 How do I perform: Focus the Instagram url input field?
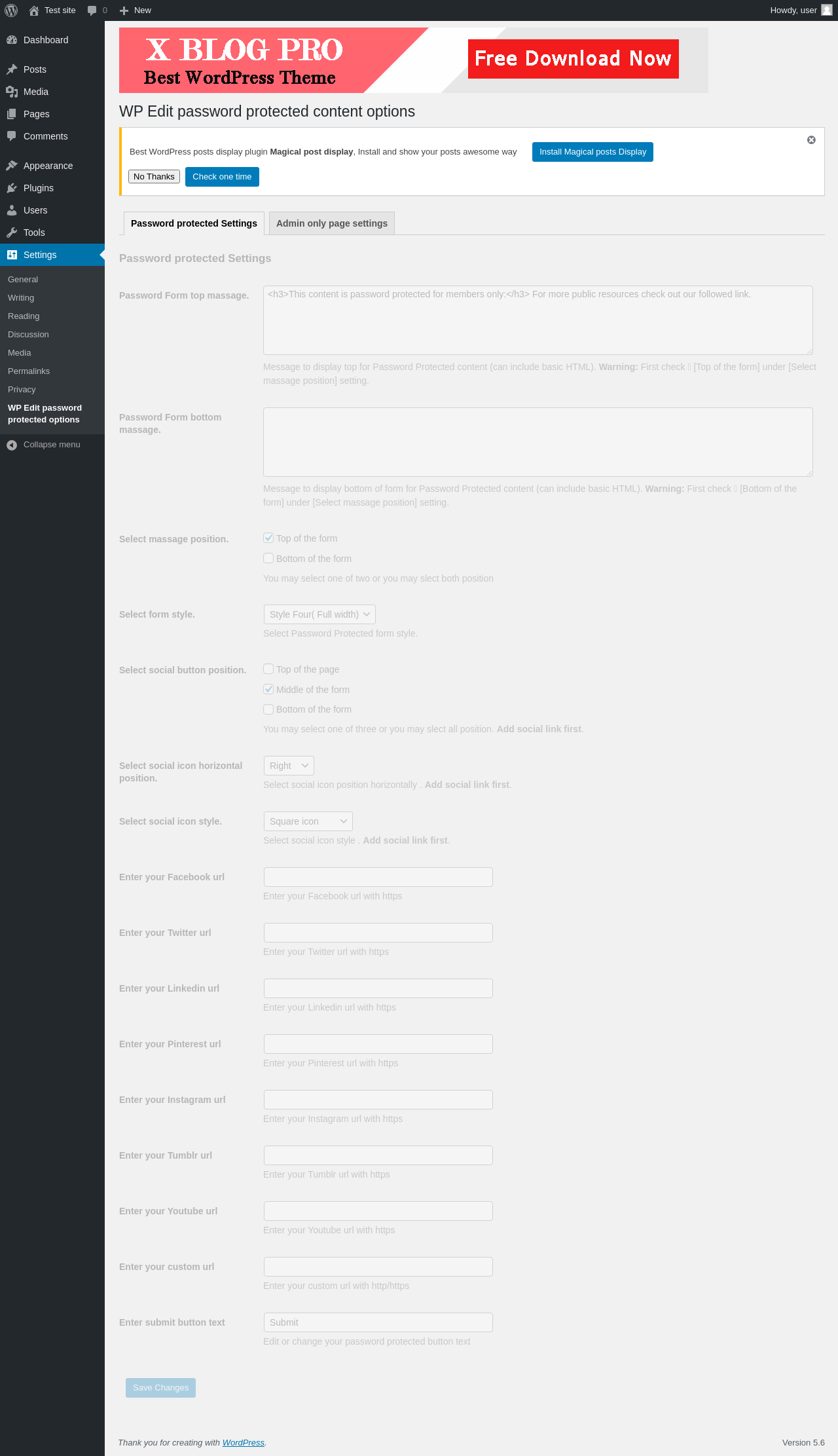tap(378, 1100)
